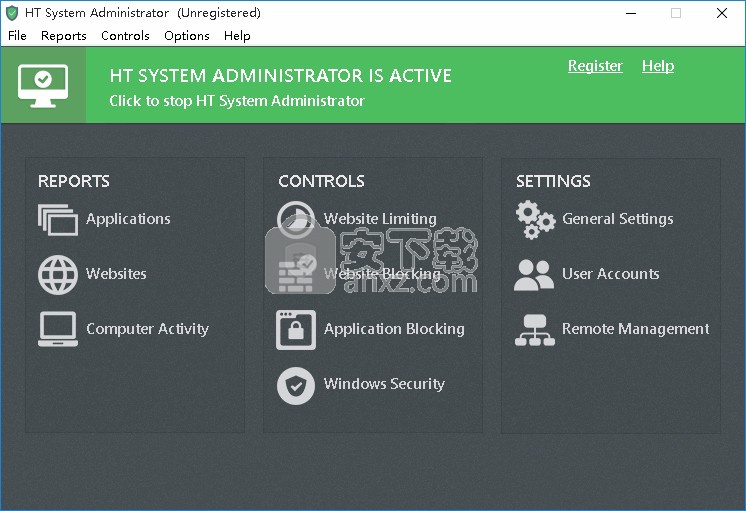
Task: Click the Computer Activity laptop icon
Action: tap(58, 329)
